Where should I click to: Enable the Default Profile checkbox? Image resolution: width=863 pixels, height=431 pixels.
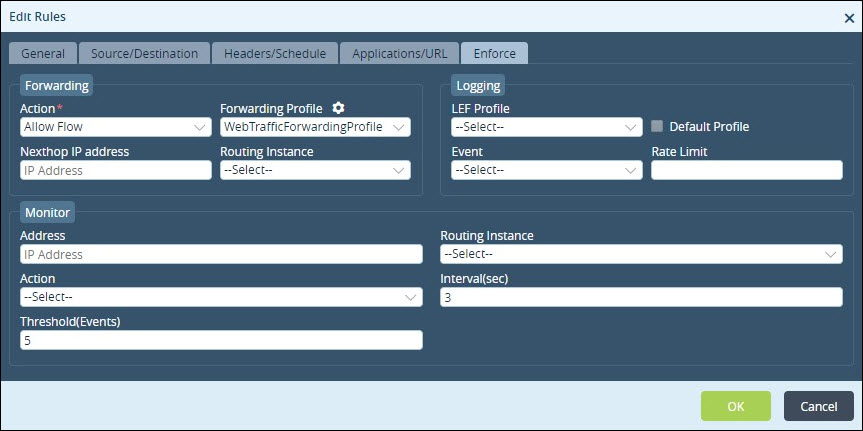tap(657, 126)
